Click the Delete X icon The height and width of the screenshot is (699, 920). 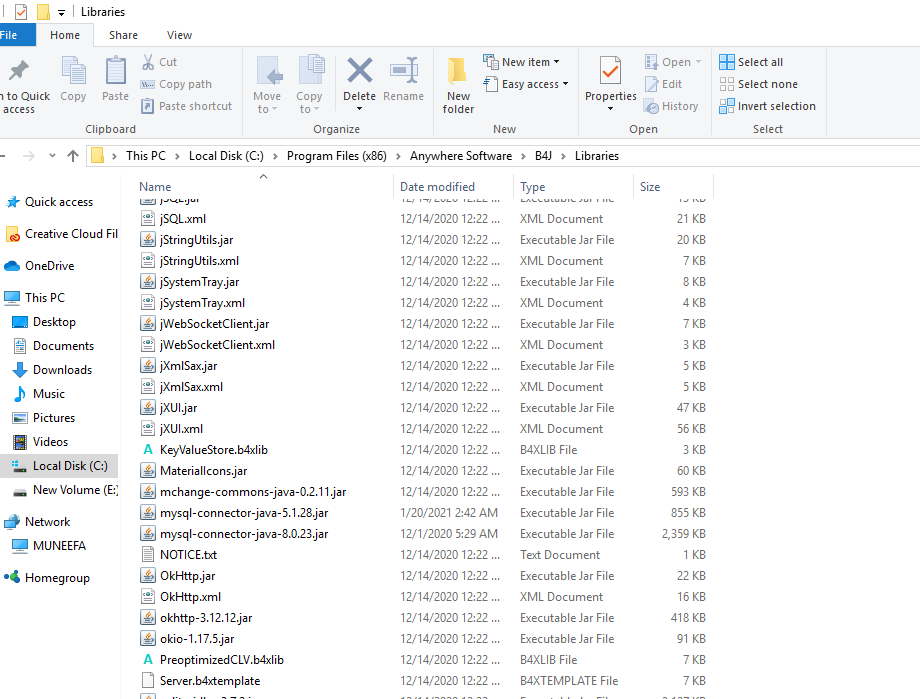(359, 70)
